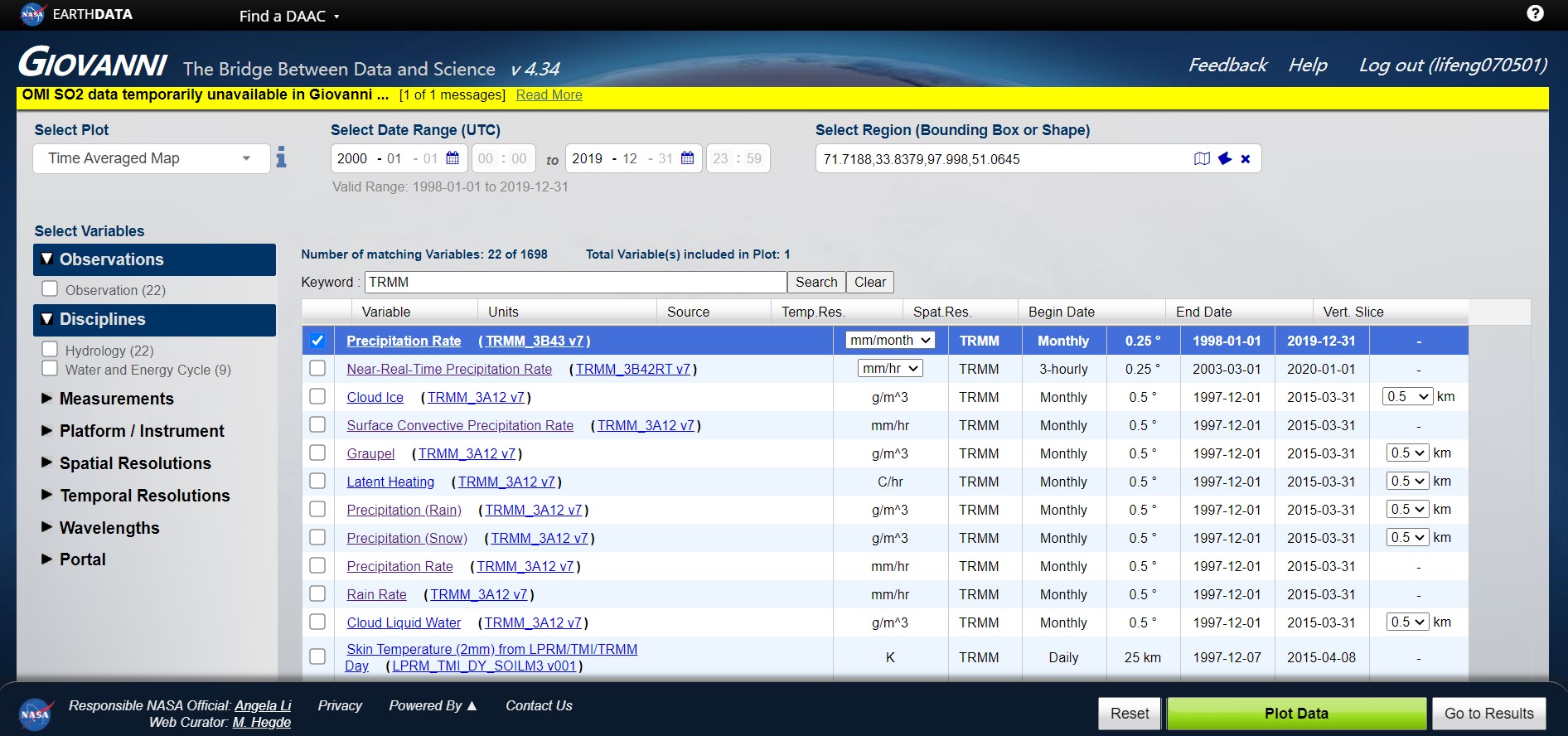
Task: Click the plot info icon beside Time Averaged Map
Action: (x=281, y=157)
